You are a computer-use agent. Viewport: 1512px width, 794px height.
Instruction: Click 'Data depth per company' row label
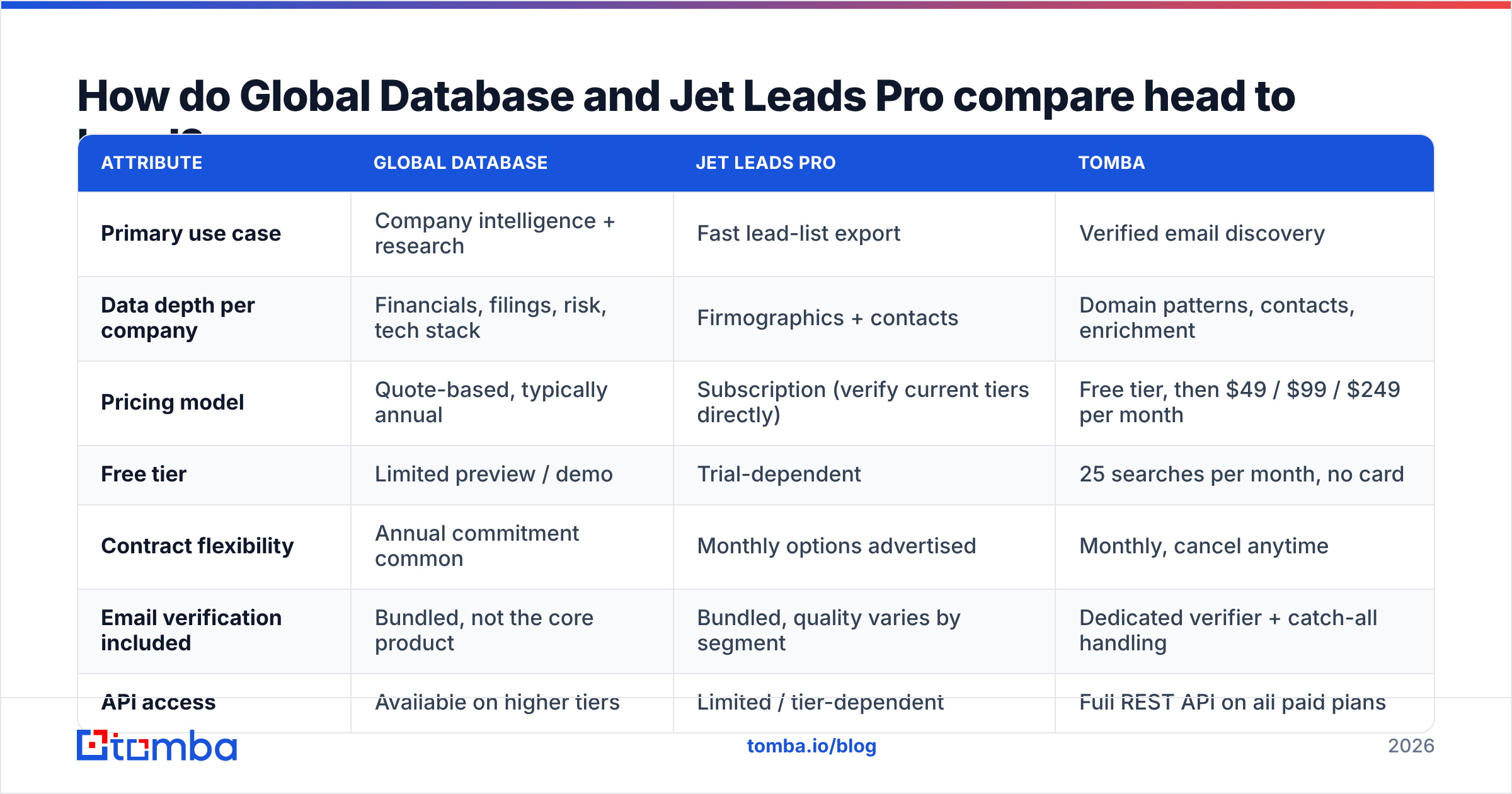point(178,318)
